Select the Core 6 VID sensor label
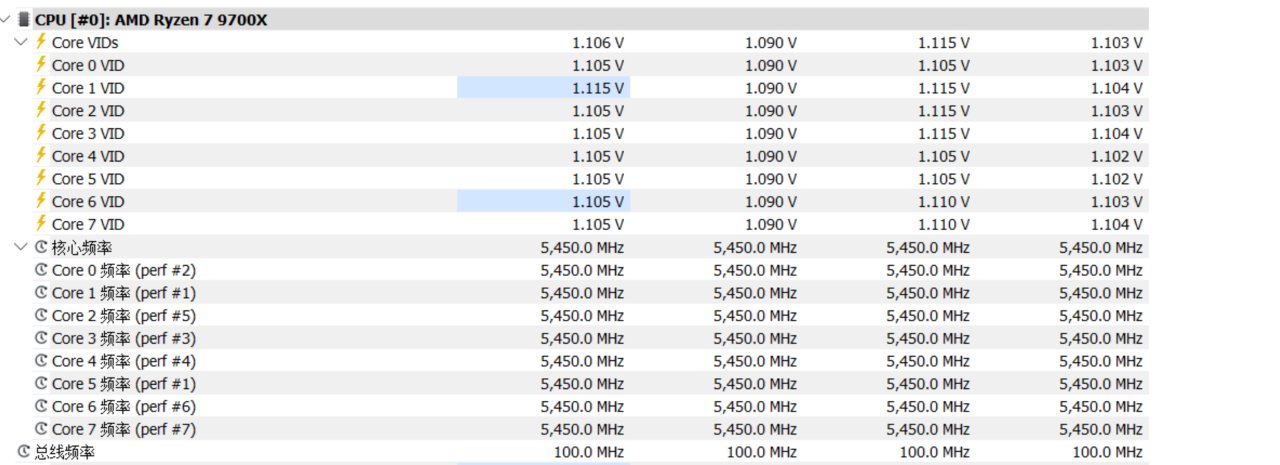 (88, 202)
